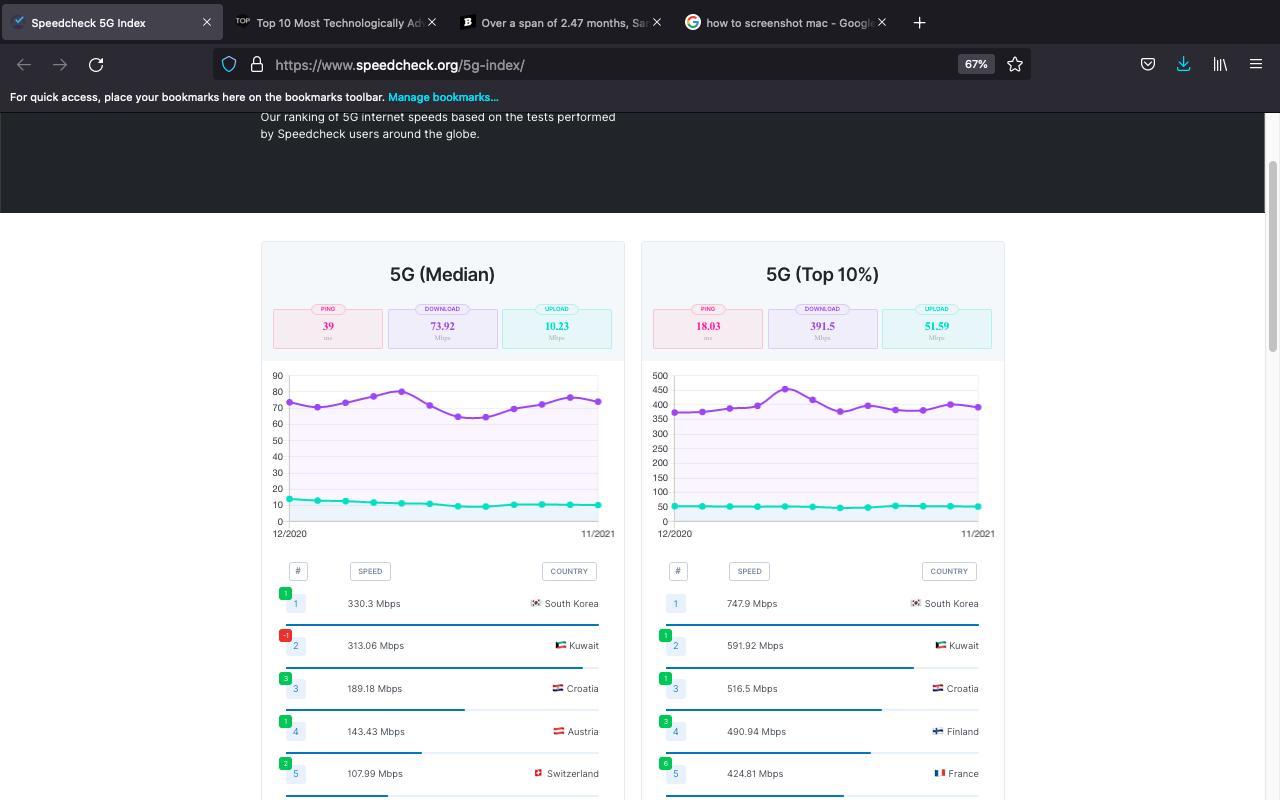Reload the current page
Screen dimensions: 1280x800
tap(96, 65)
